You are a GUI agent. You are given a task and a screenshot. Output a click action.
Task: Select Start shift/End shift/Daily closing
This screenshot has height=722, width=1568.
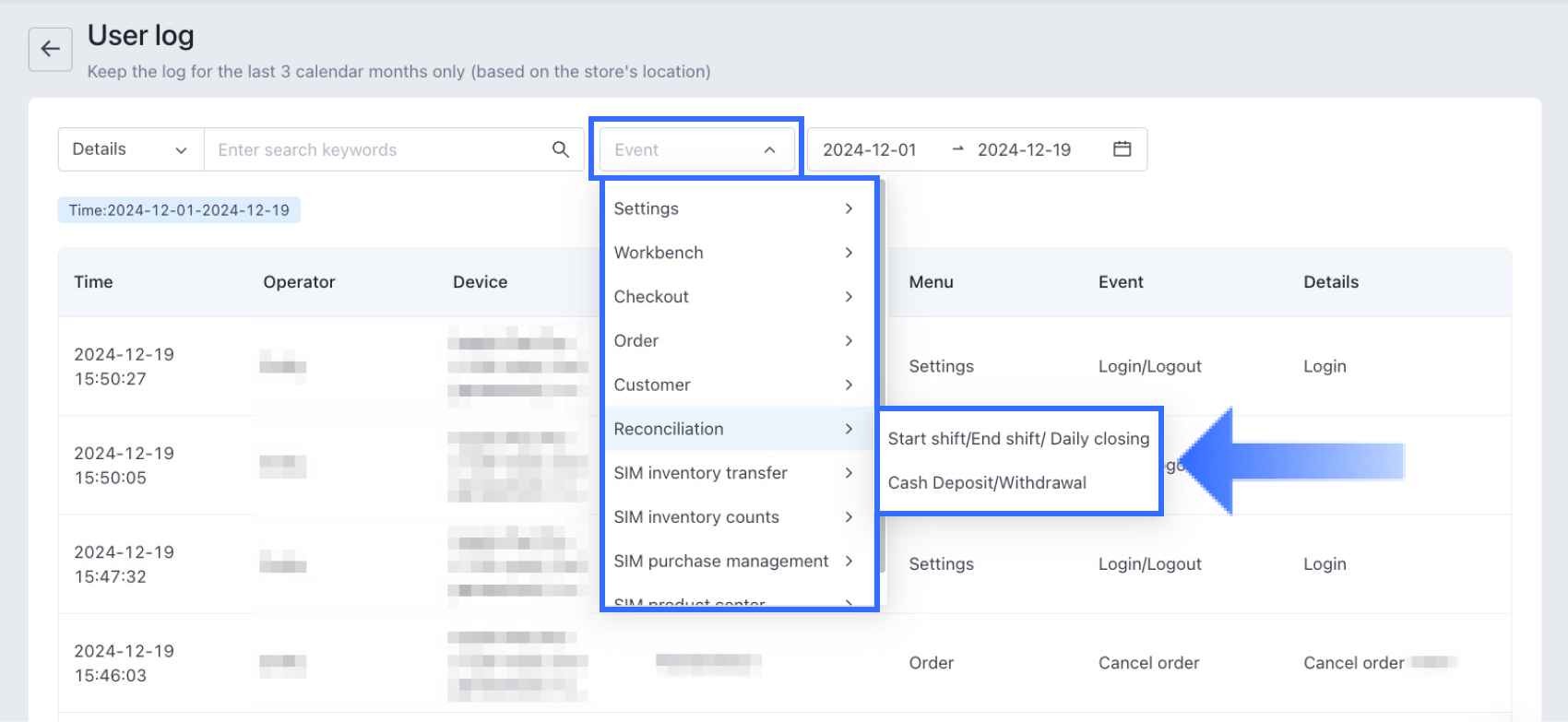pyautogui.click(x=1018, y=439)
